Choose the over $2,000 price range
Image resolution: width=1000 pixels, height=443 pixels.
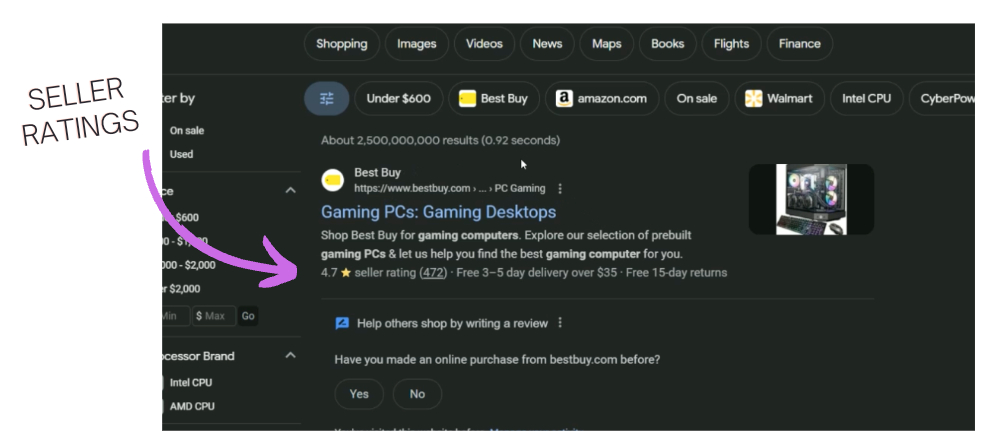coord(181,289)
